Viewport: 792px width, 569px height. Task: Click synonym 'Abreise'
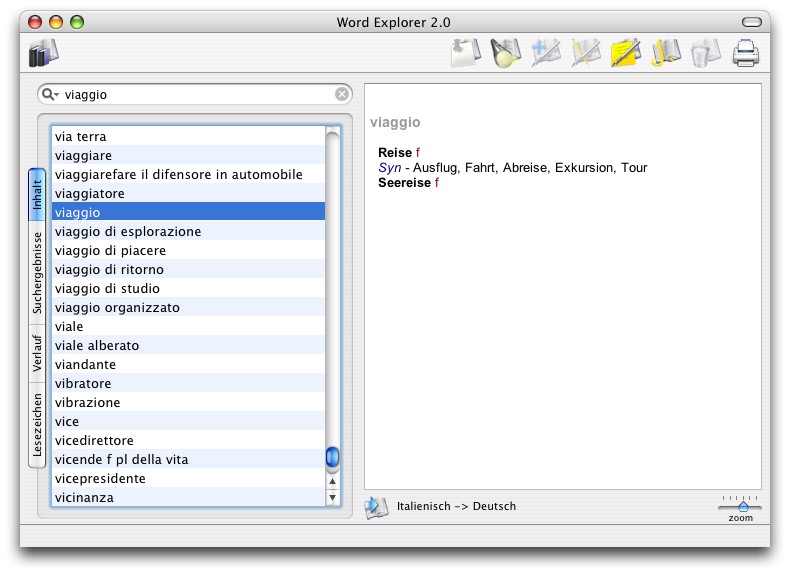coord(525,168)
